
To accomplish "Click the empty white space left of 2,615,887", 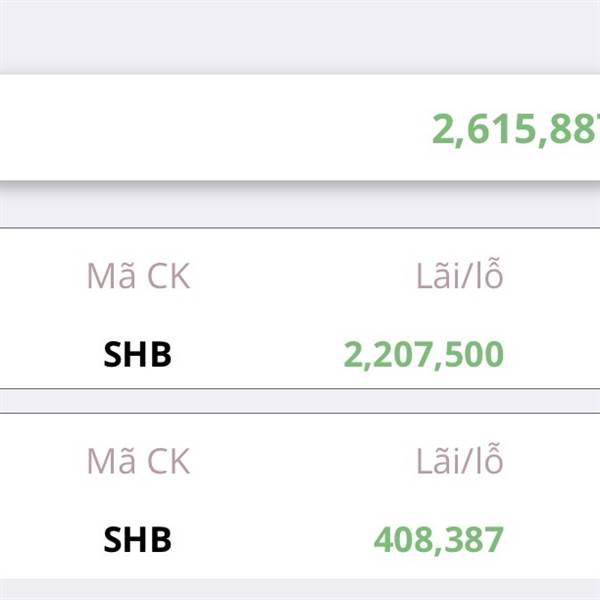I will click(214, 128).
